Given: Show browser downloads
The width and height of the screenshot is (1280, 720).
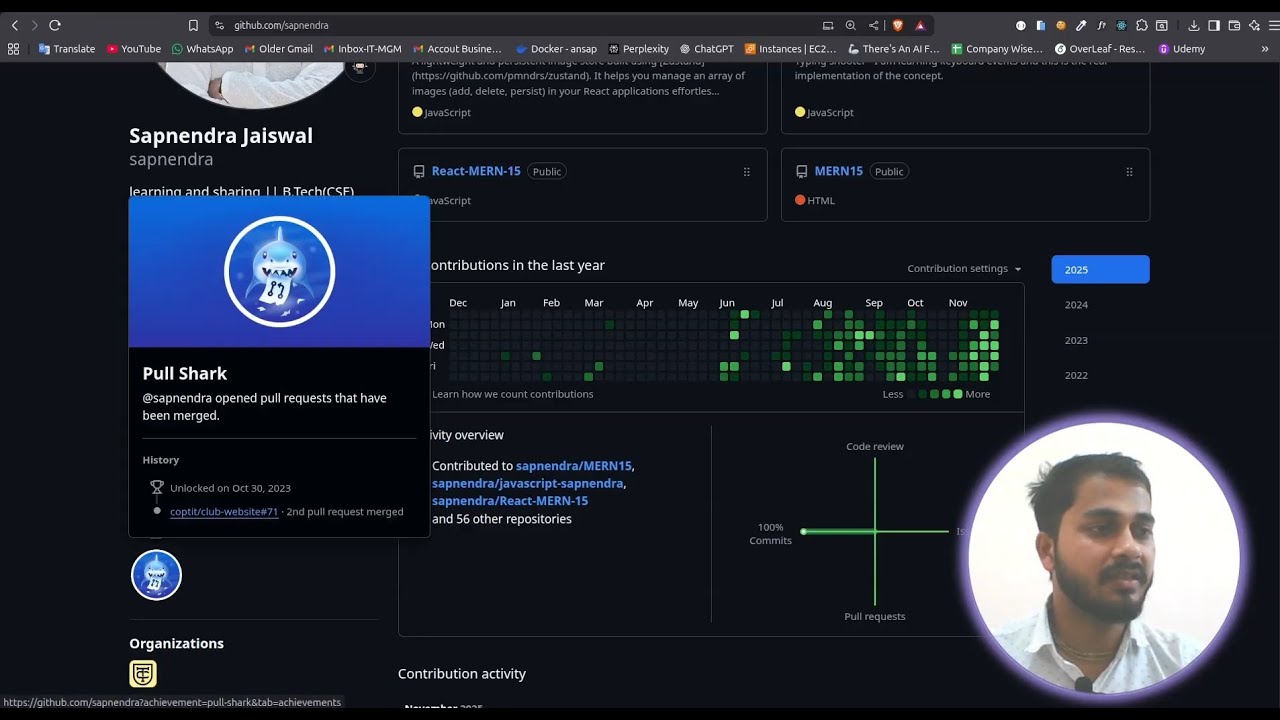Looking at the screenshot, I should (1194, 25).
